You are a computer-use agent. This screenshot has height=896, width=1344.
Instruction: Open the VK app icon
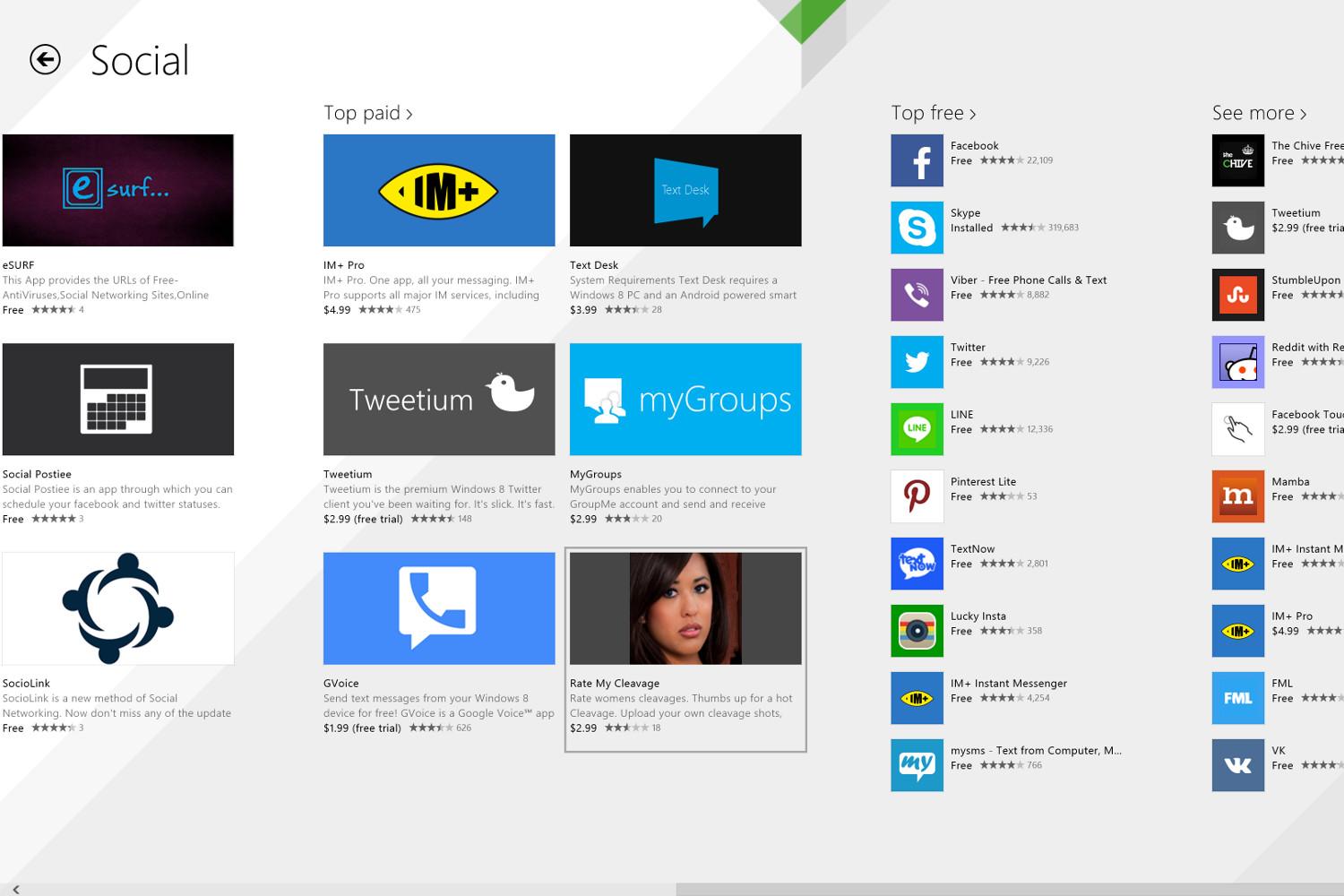[1238, 765]
